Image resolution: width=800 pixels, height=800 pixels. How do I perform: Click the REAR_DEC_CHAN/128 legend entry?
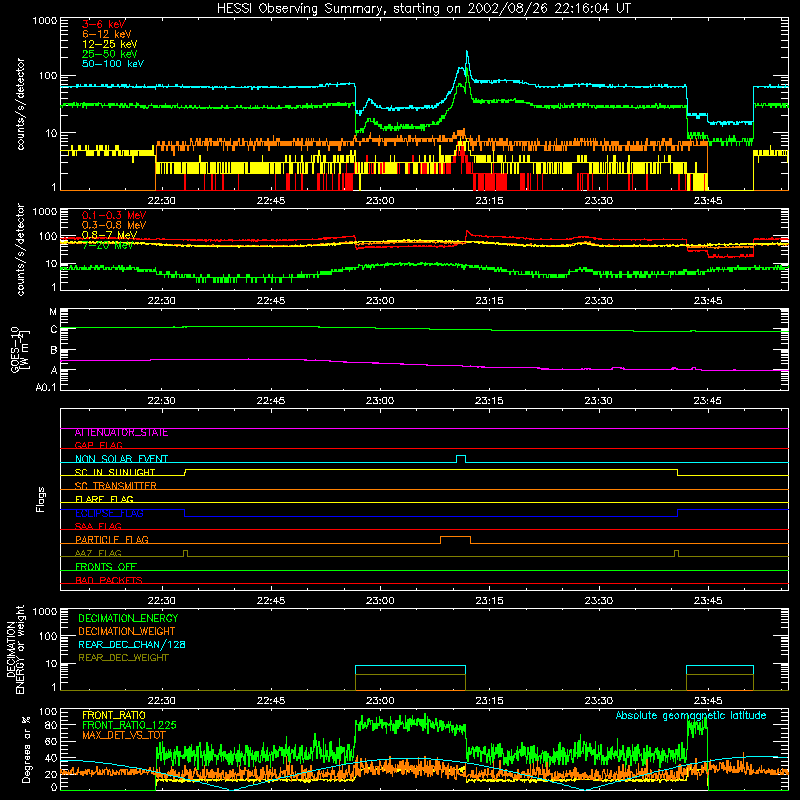pos(132,644)
